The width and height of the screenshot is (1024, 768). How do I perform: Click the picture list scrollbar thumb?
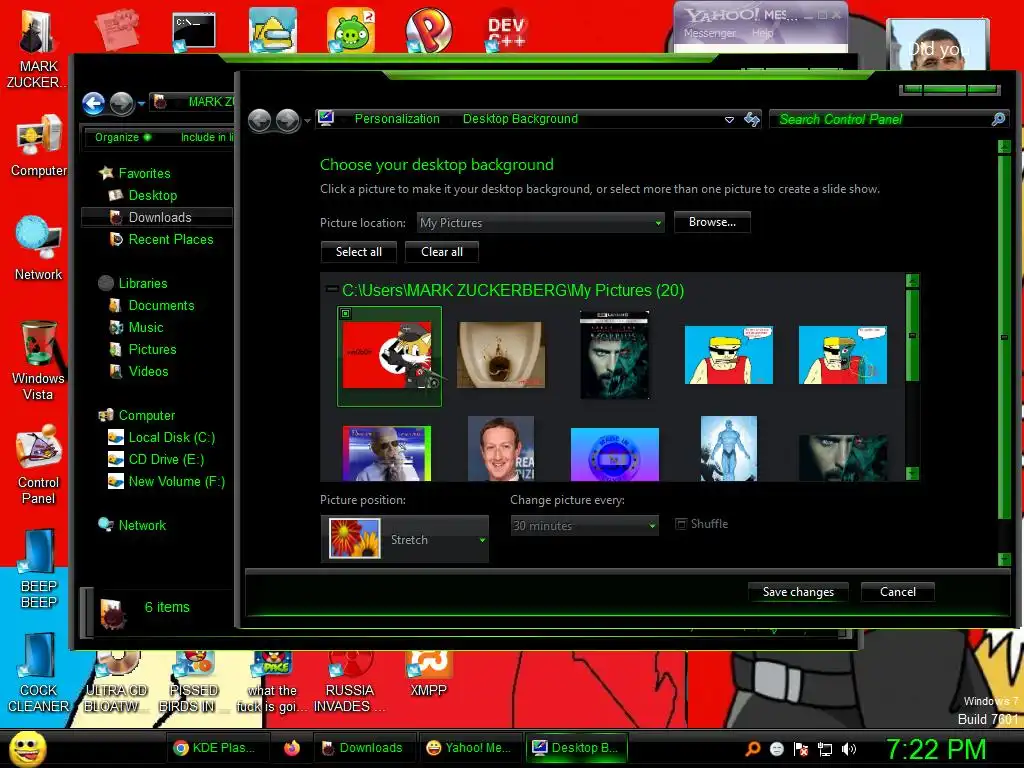tap(912, 336)
